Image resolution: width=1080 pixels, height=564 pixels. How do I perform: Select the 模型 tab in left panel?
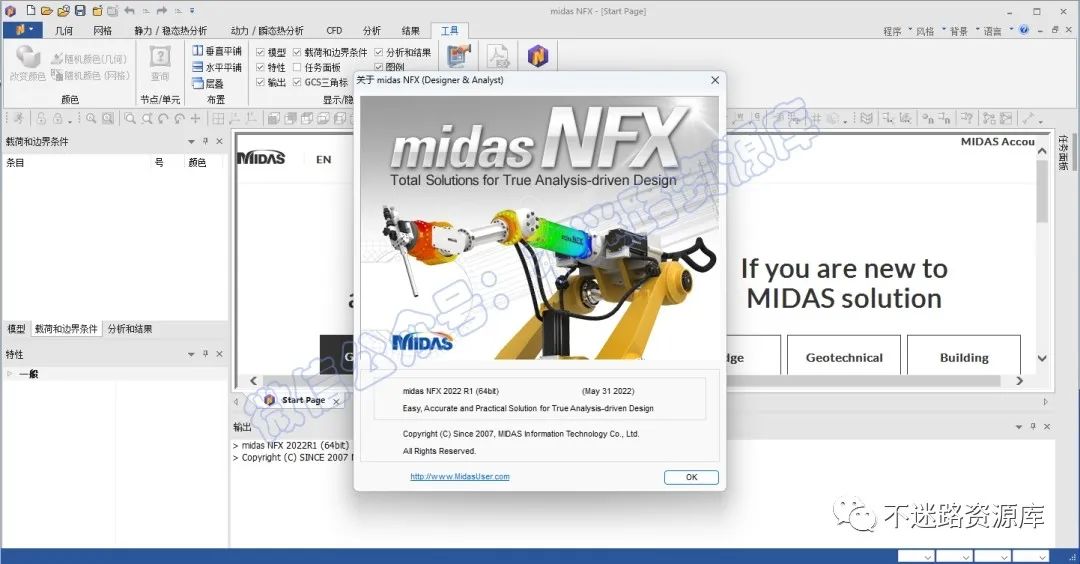point(17,329)
